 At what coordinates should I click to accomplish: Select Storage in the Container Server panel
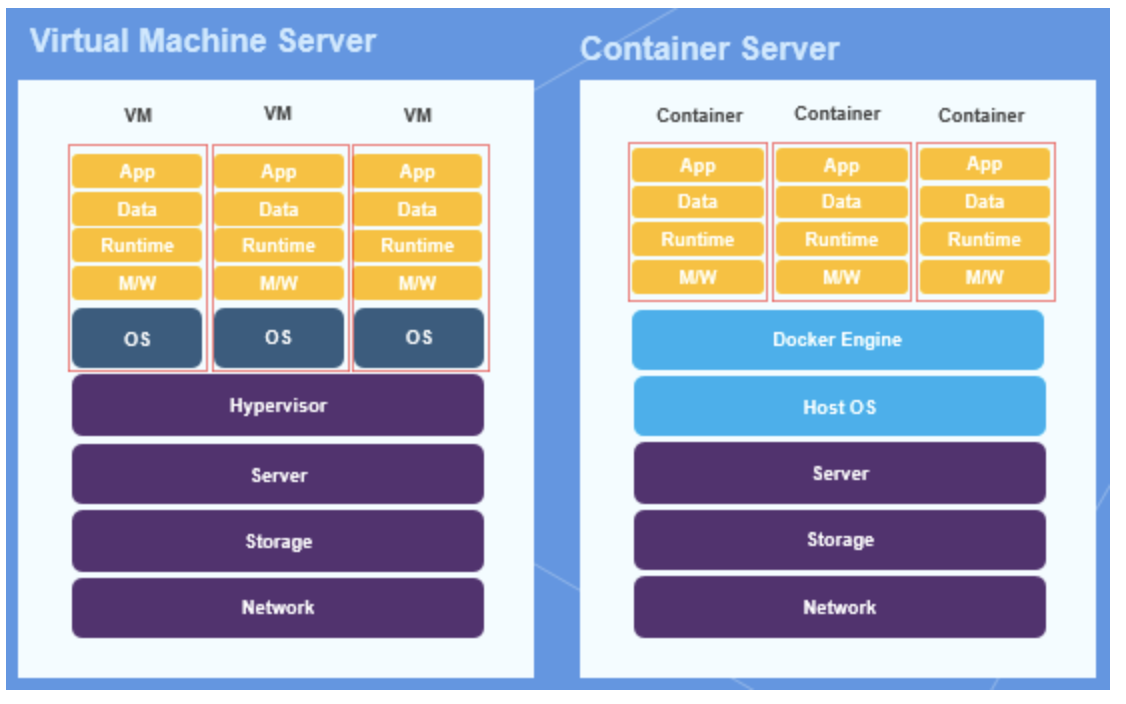839,539
